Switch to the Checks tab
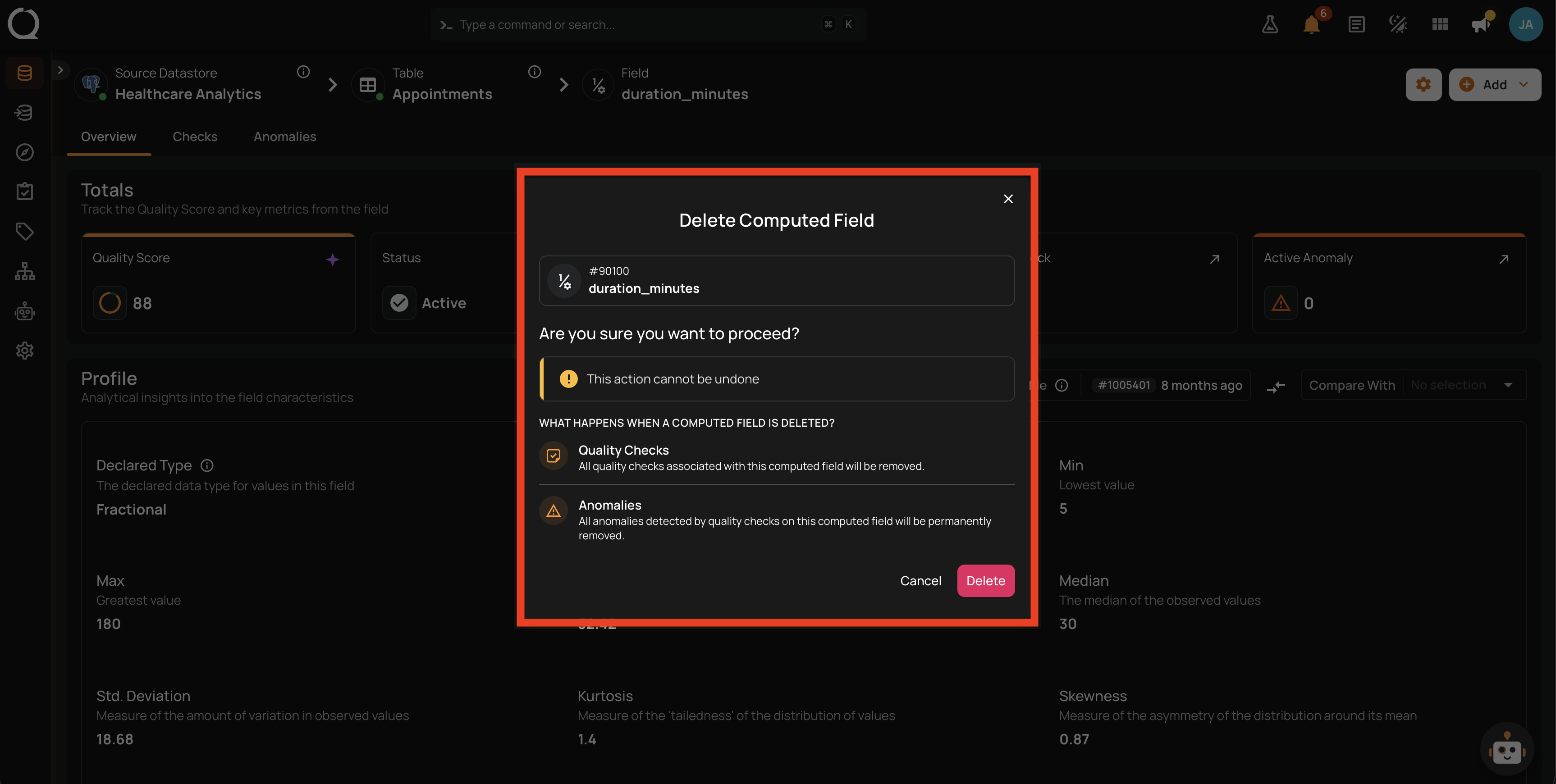This screenshot has height=784, width=1556. [195, 137]
